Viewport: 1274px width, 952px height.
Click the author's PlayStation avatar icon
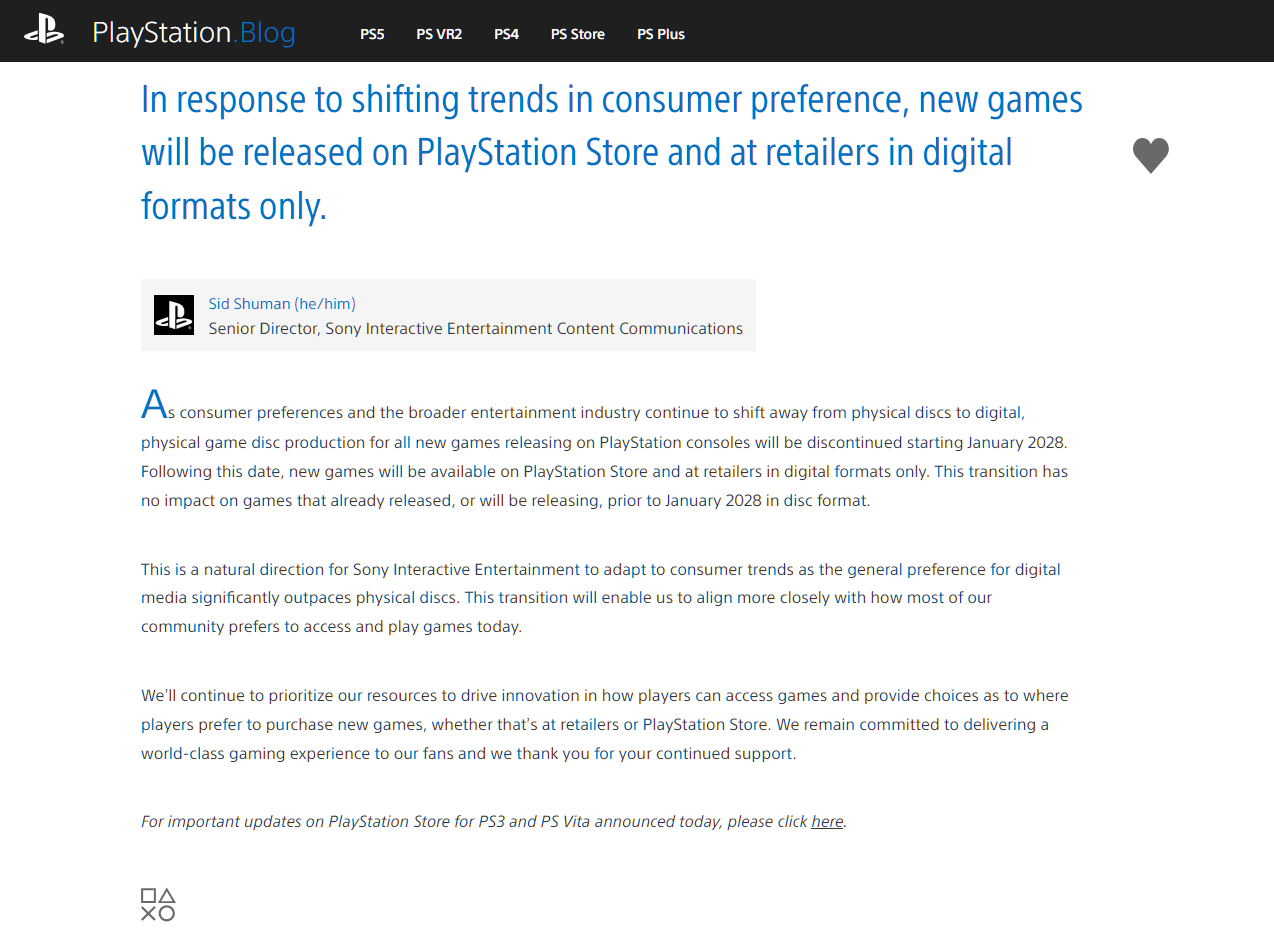coord(174,315)
